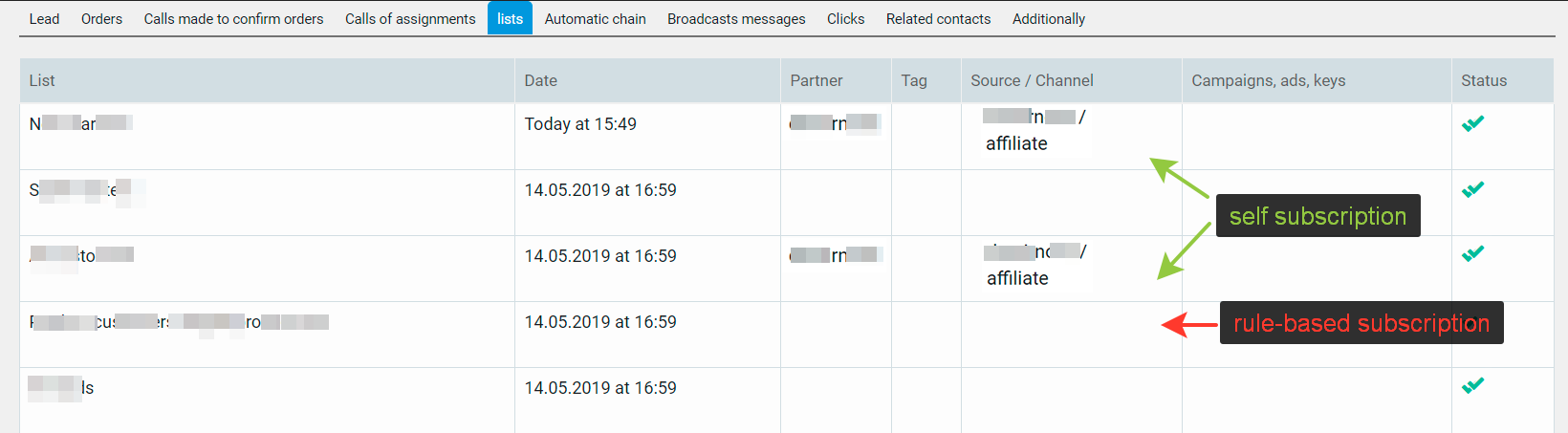Click the first row's affiliate source text
The width and height of the screenshot is (1568, 433).
[x=1016, y=143]
